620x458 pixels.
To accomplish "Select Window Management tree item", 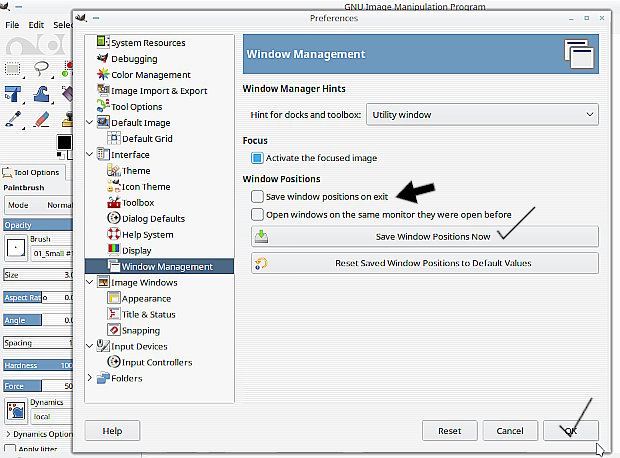I will pos(159,266).
